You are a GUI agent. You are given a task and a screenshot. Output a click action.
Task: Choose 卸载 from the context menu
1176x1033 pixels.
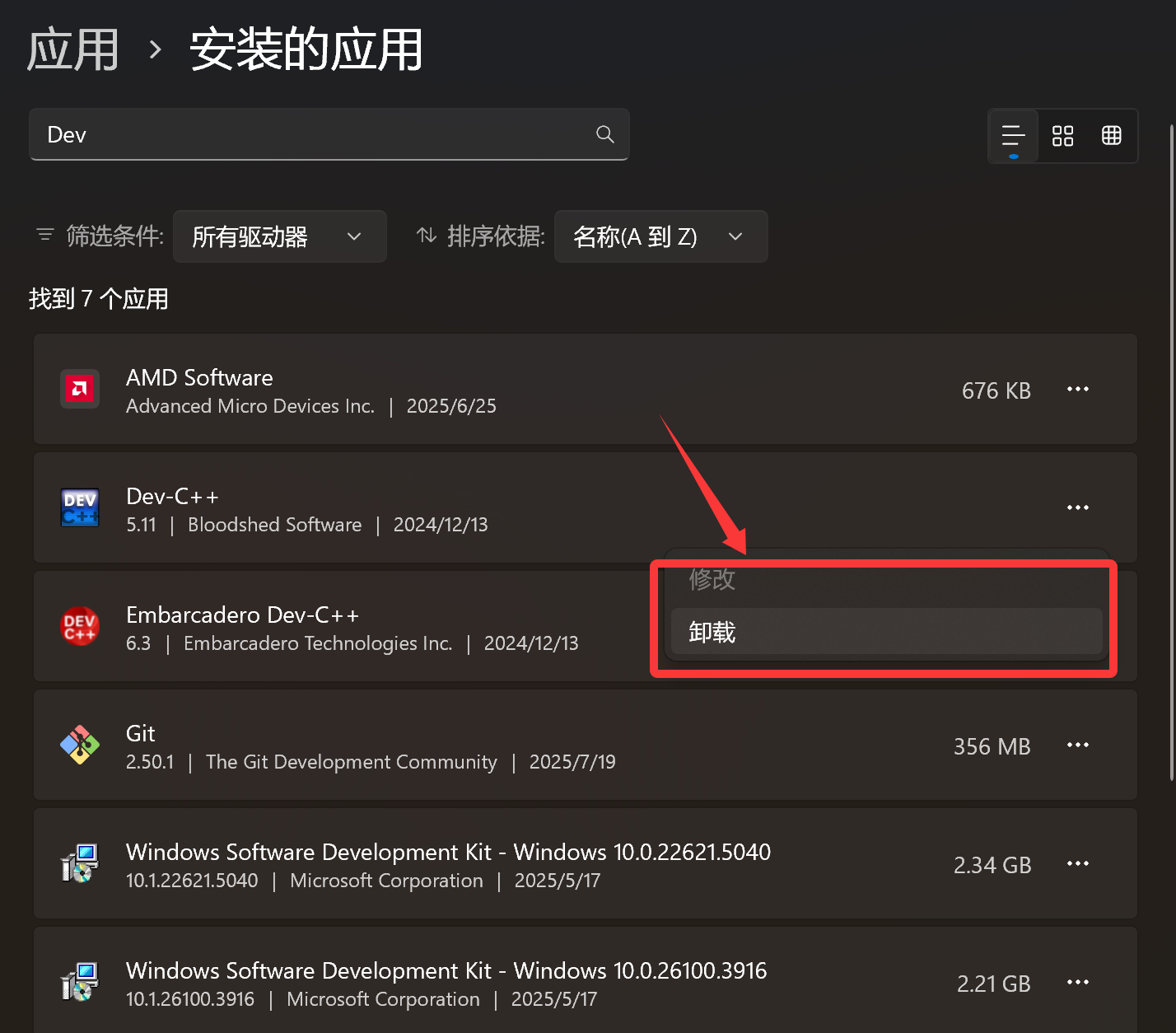[x=886, y=632]
